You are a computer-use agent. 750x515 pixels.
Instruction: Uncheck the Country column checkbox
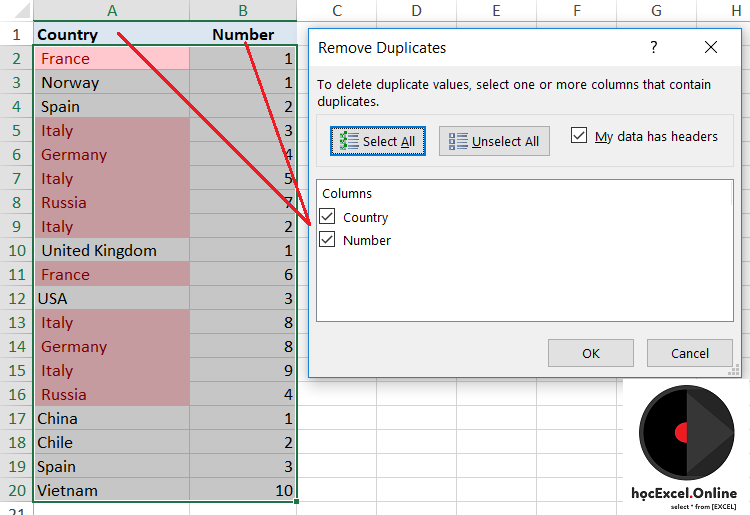[328, 217]
